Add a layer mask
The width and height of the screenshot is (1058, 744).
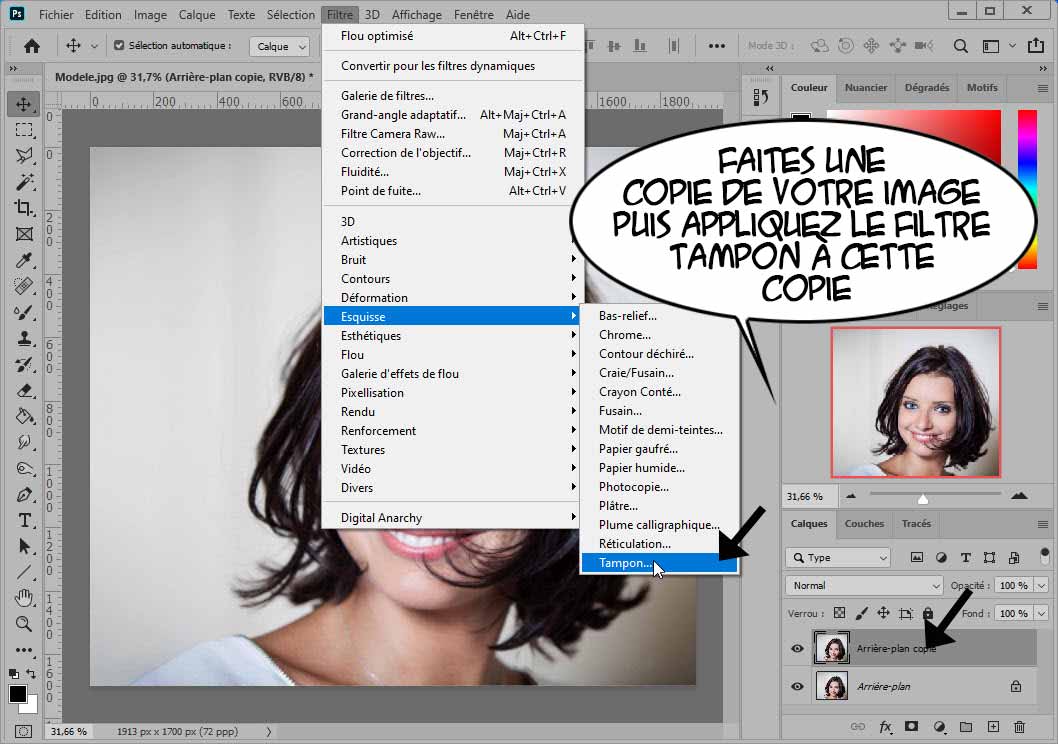(x=912, y=726)
